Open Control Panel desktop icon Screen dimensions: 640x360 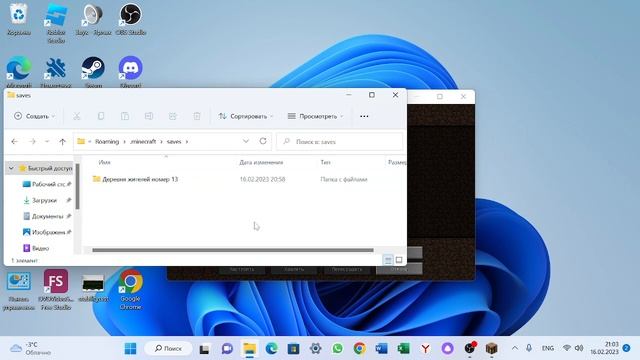point(19,291)
